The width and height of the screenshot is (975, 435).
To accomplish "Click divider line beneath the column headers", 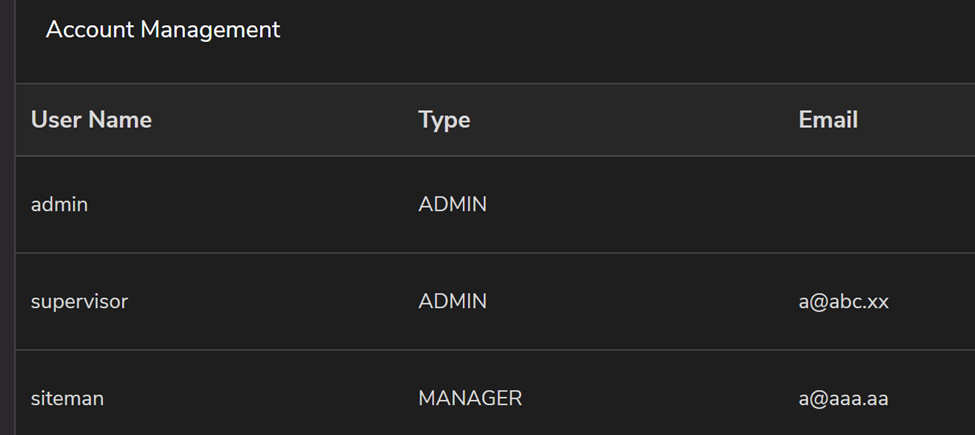I will point(495,156).
